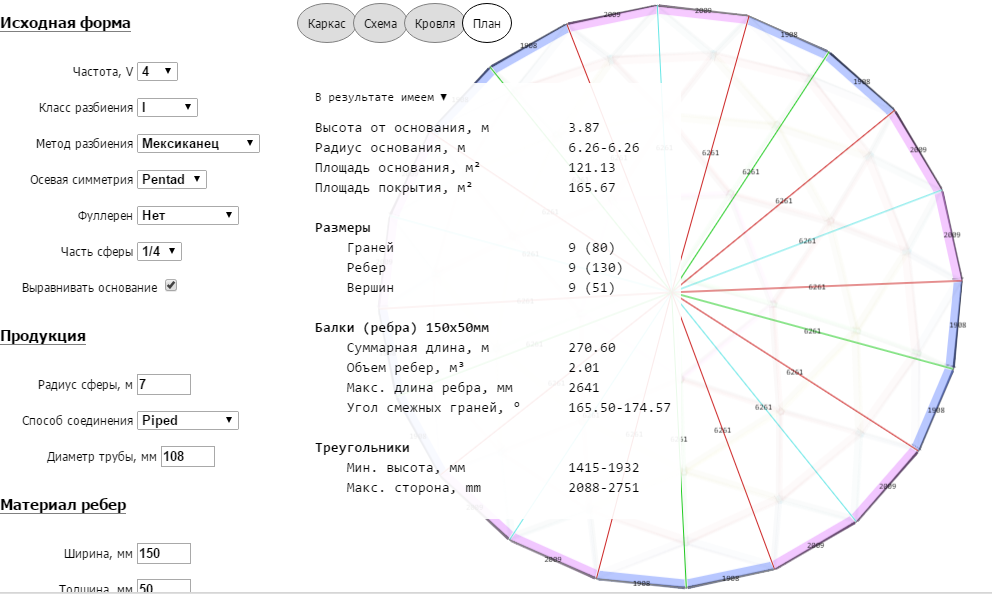Click the Ширина, мм input field
This screenshot has height=594, width=992.
coord(164,554)
